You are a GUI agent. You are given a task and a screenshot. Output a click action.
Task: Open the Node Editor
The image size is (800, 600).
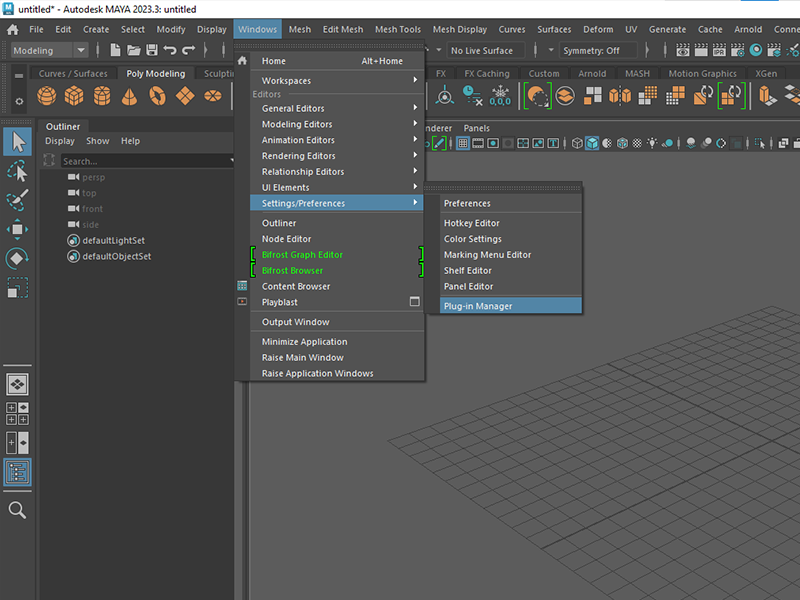pos(337,239)
